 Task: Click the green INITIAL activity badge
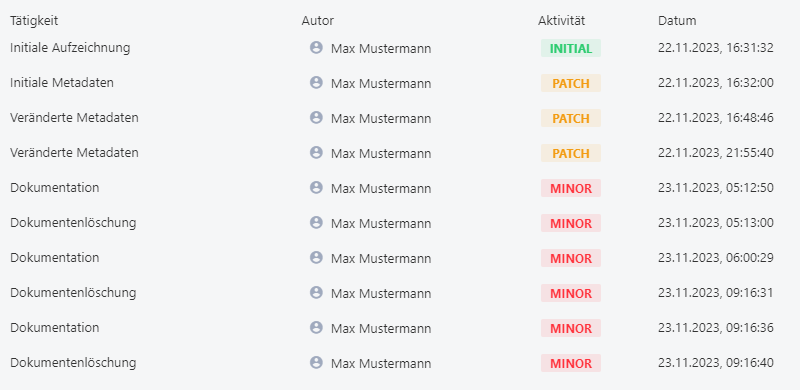click(571, 48)
